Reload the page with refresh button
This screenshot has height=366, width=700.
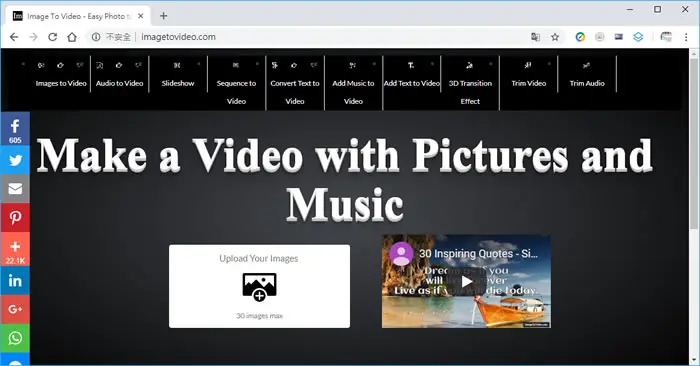53,37
